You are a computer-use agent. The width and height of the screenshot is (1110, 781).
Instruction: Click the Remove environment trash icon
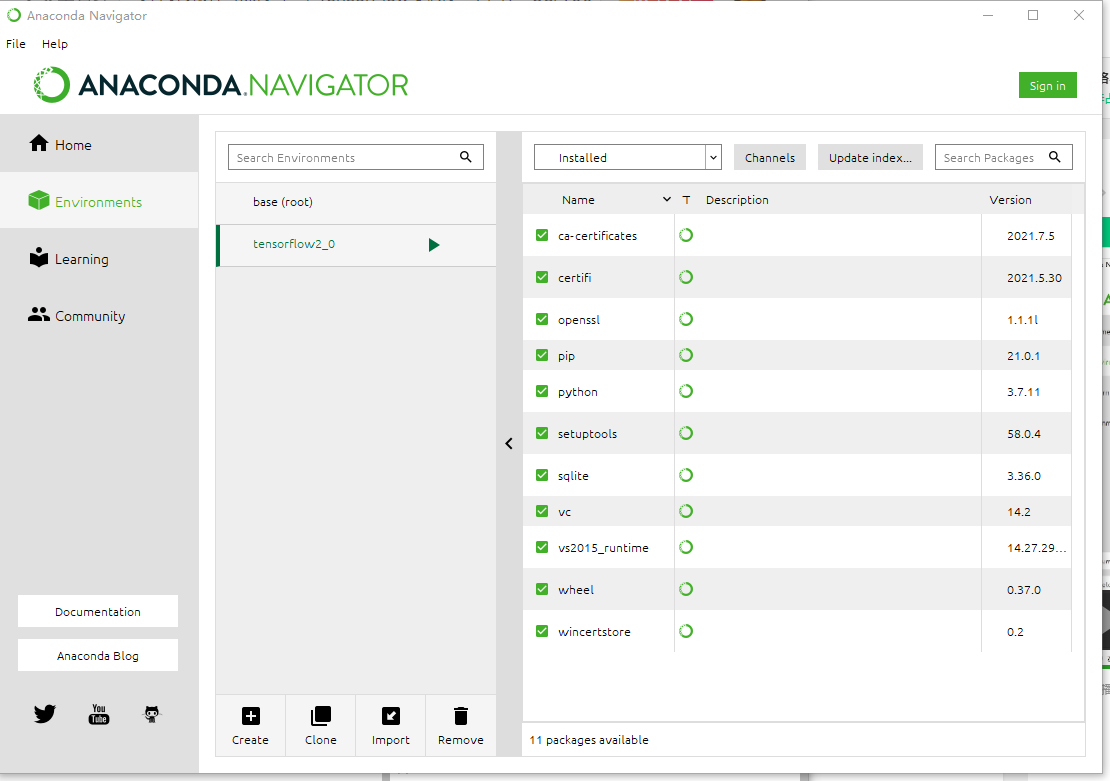(461, 716)
